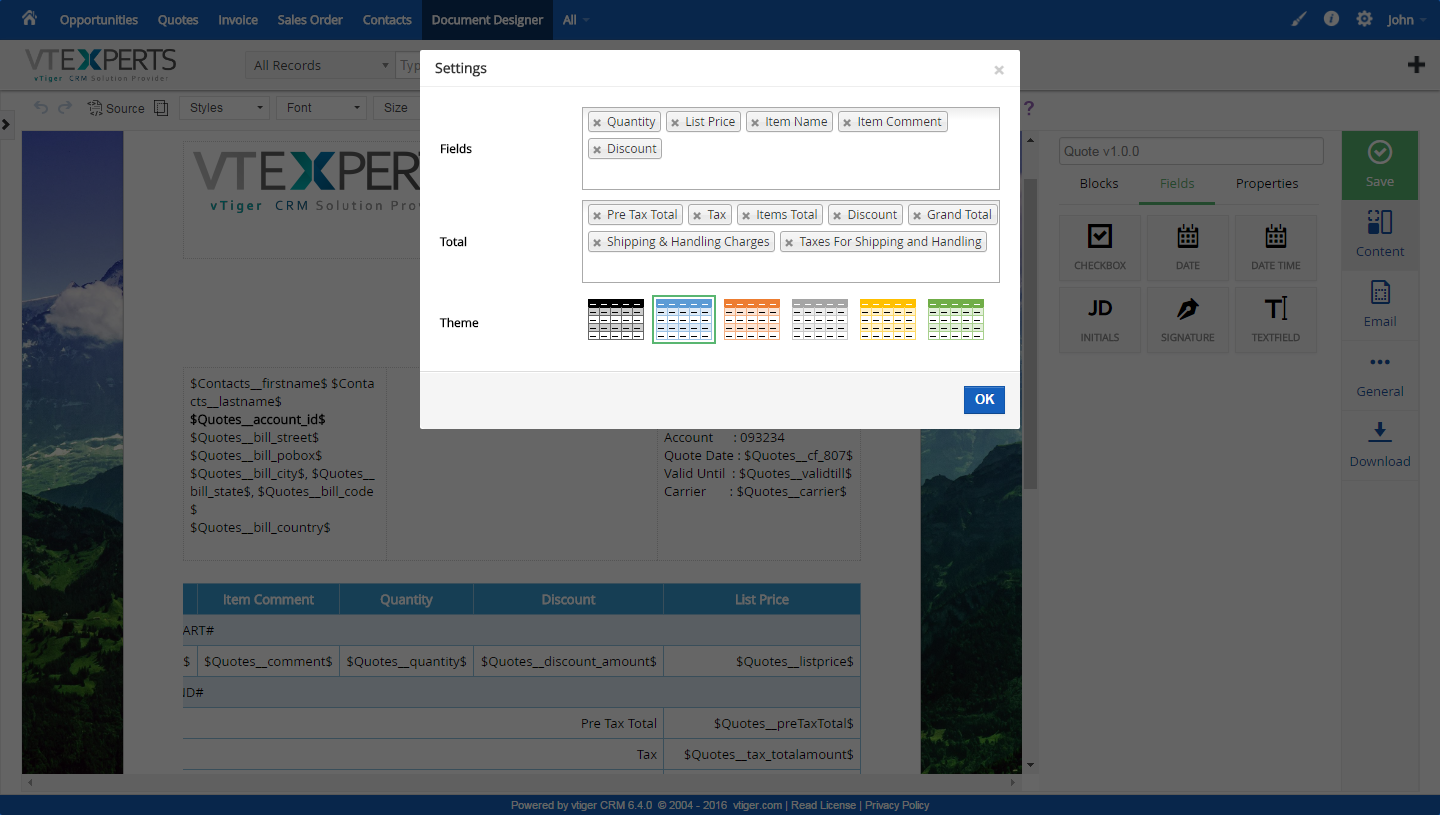The width and height of the screenshot is (1440, 815).
Task: Click the Download side button
Action: [x=1380, y=445]
